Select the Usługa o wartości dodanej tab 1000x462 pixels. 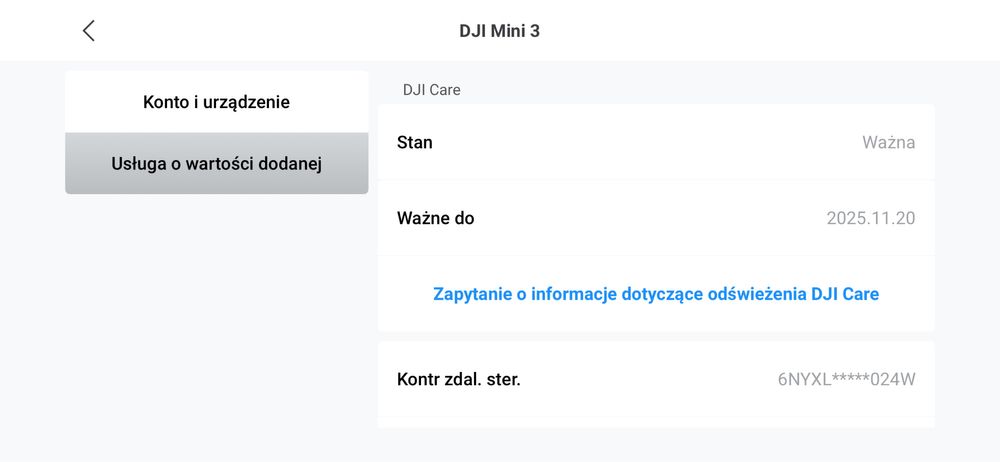pos(216,163)
